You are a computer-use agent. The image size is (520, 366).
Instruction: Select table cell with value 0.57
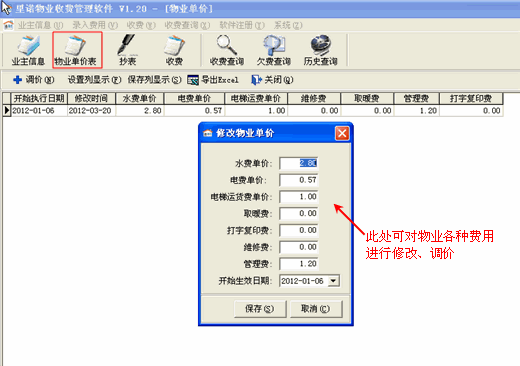194,111
